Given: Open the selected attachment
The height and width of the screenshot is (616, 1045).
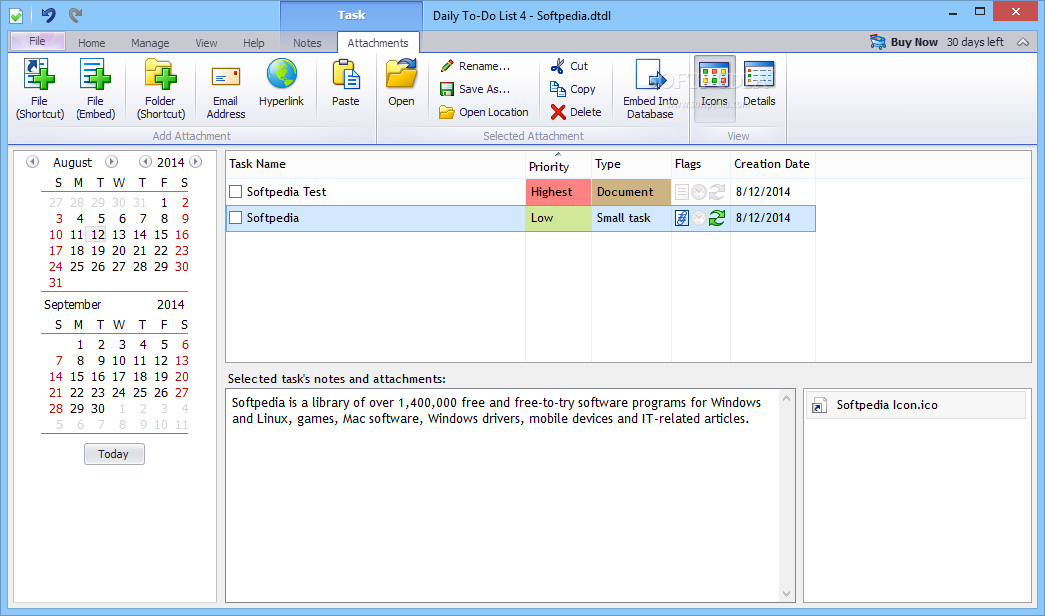Looking at the screenshot, I should (401, 83).
